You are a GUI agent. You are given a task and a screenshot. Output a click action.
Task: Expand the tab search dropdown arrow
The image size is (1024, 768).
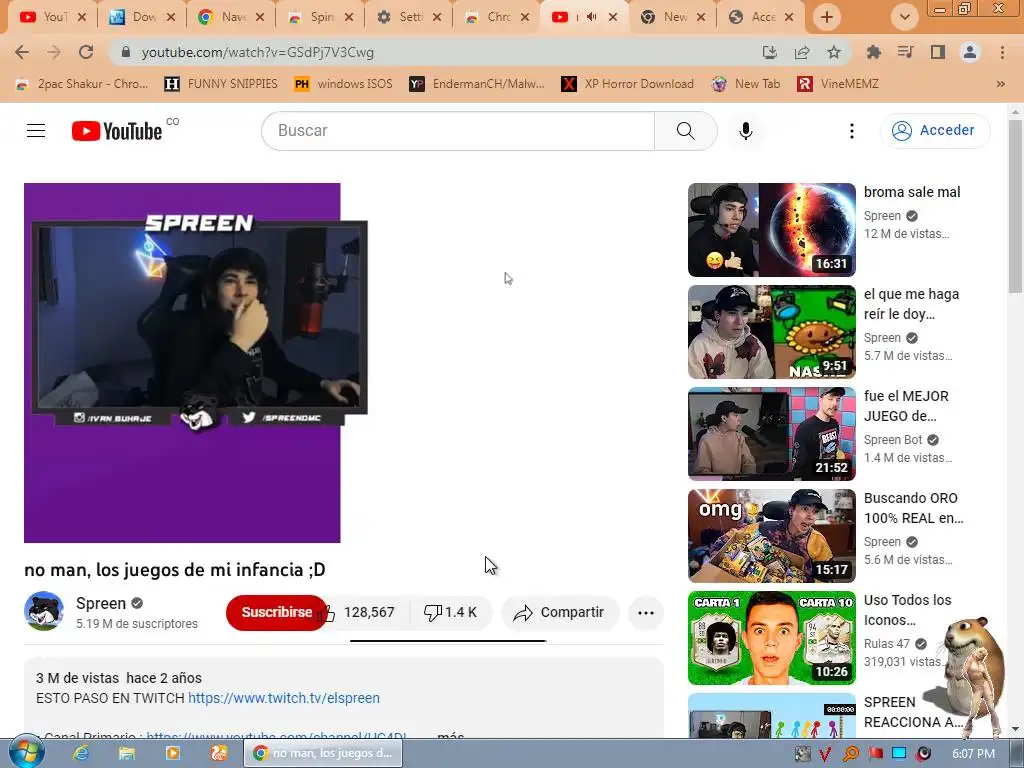(904, 17)
